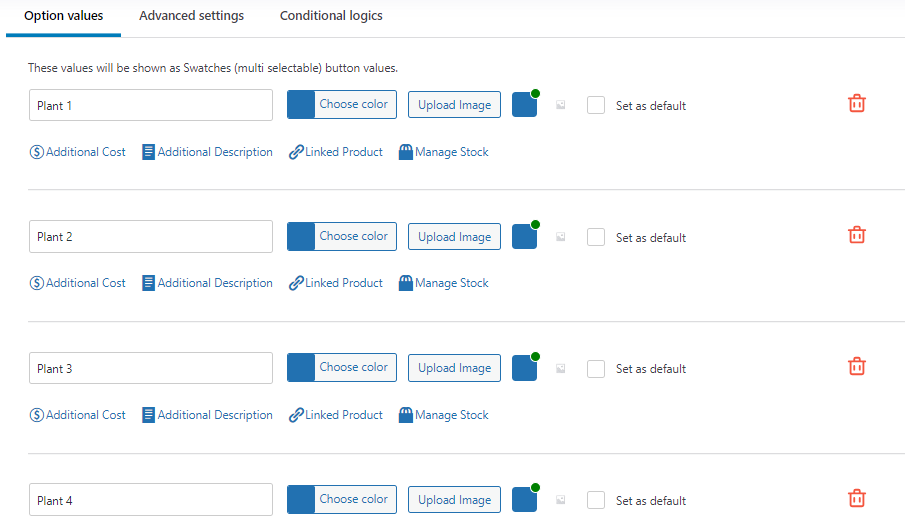Click Plant 1 image placeholder icon
905x517 pixels.
pos(560,105)
